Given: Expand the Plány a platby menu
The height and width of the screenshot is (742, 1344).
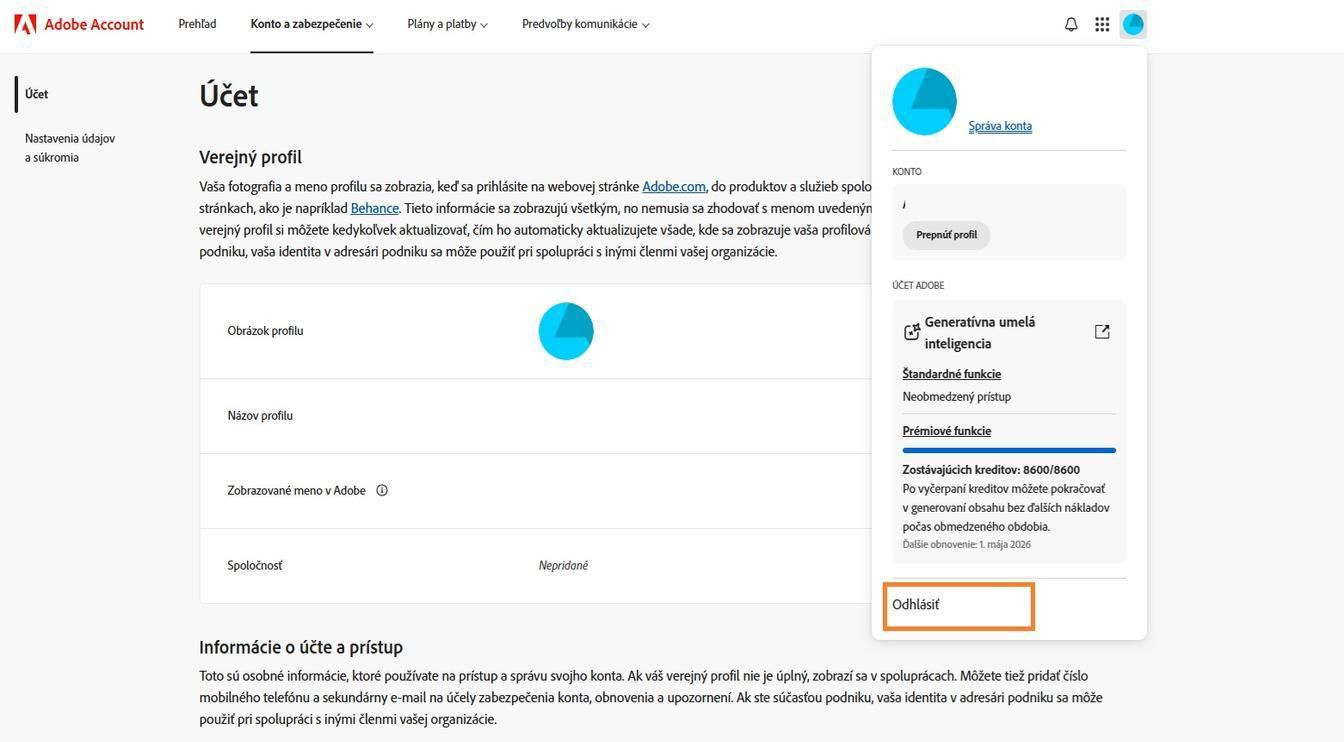Looking at the screenshot, I should [447, 24].
